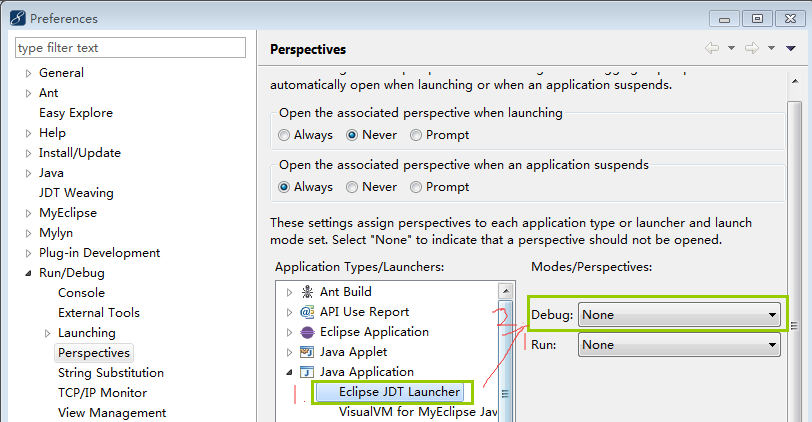The image size is (812, 422).
Task: Expand the Ant preferences node
Action: [28, 94]
